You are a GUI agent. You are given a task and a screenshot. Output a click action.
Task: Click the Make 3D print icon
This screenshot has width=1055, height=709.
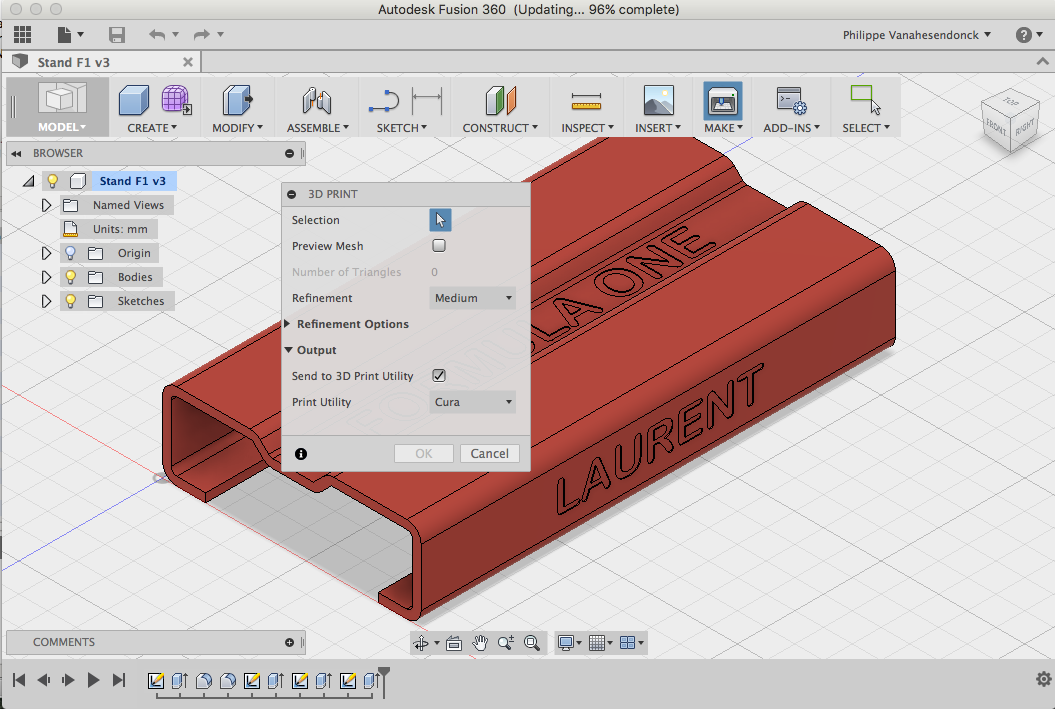tap(722, 101)
